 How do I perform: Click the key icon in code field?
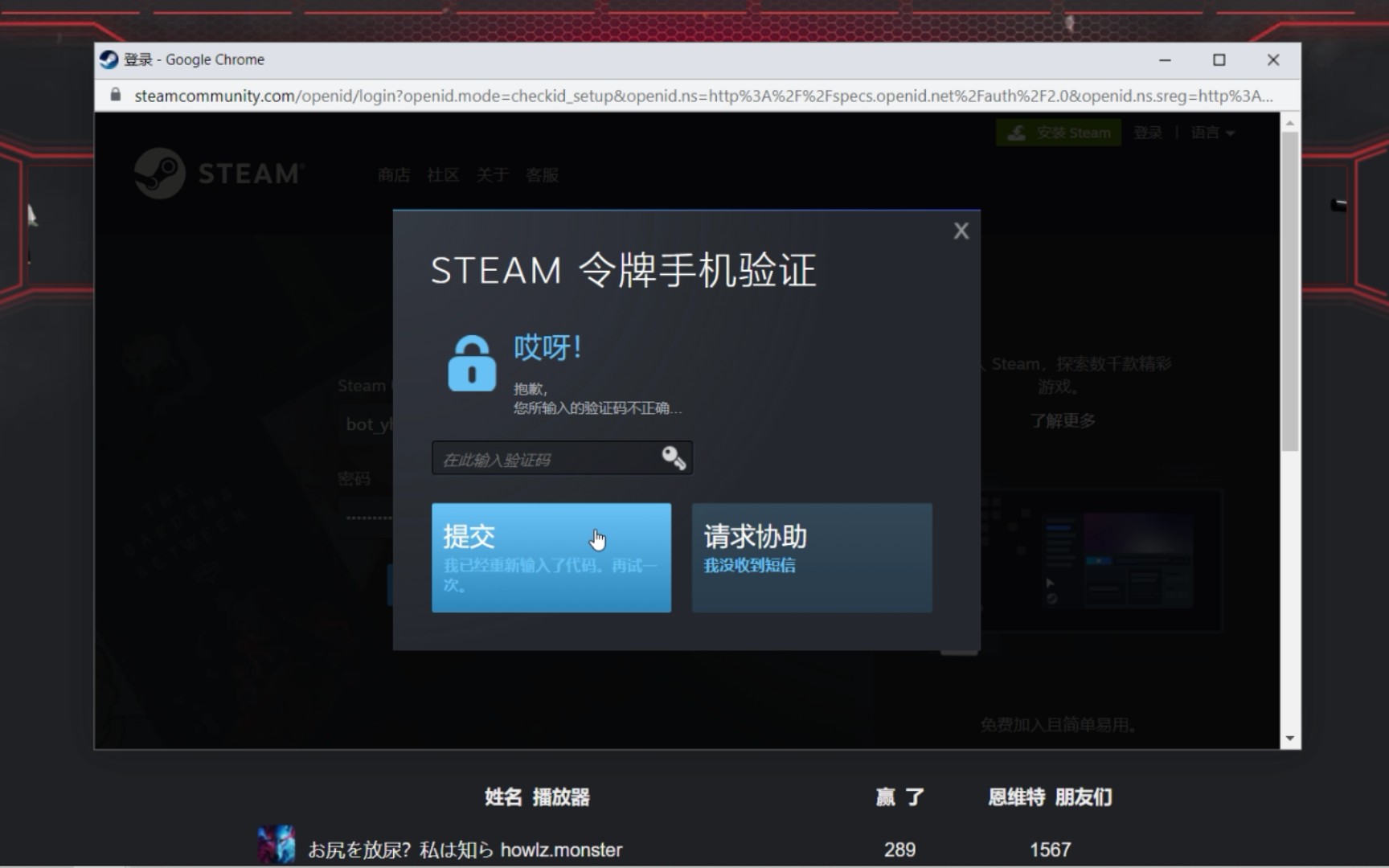[673, 458]
